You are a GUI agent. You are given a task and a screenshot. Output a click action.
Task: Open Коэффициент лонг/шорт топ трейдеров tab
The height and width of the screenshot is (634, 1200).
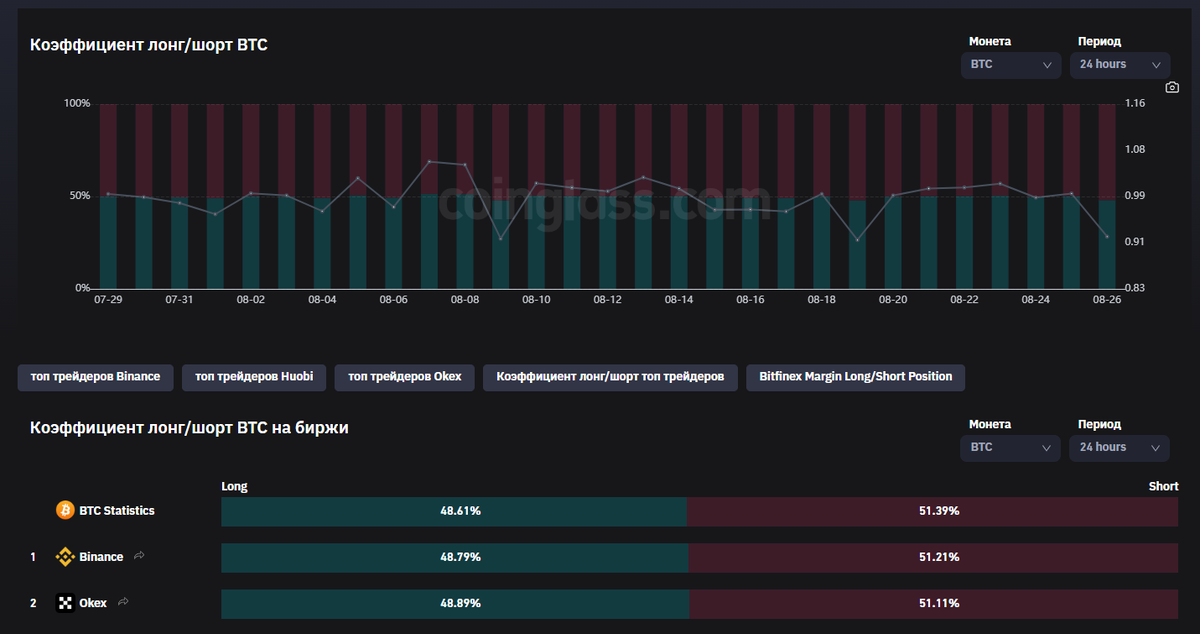(x=610, y=377)
